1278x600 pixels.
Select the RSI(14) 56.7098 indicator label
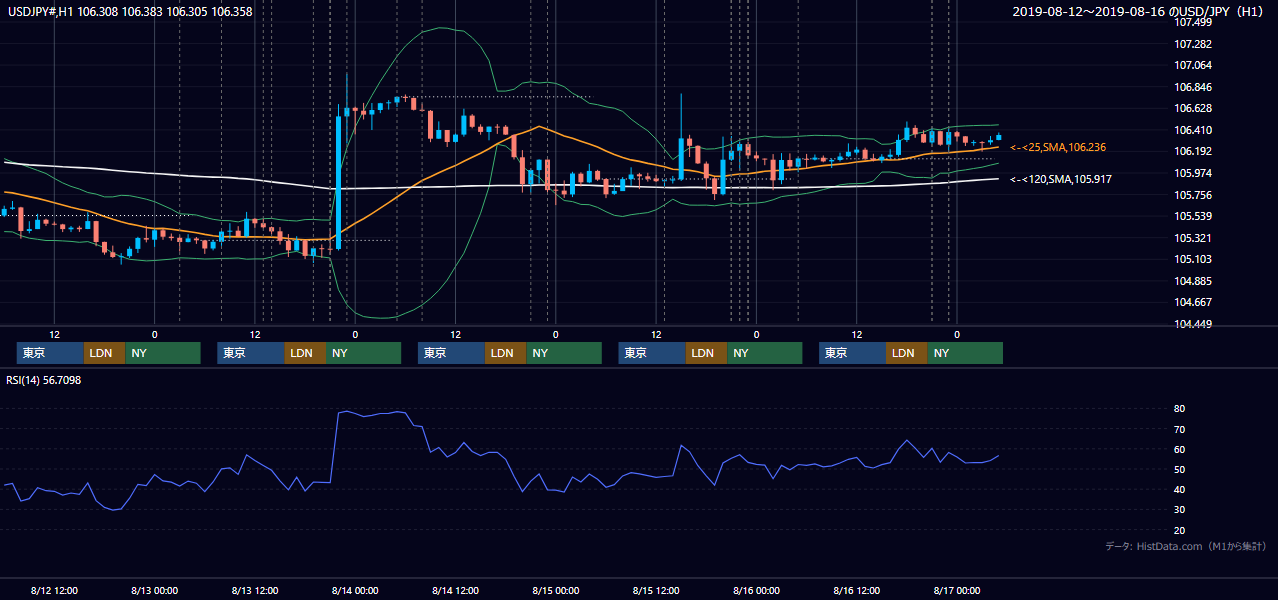pyautogui.click(x=44, y=380)
